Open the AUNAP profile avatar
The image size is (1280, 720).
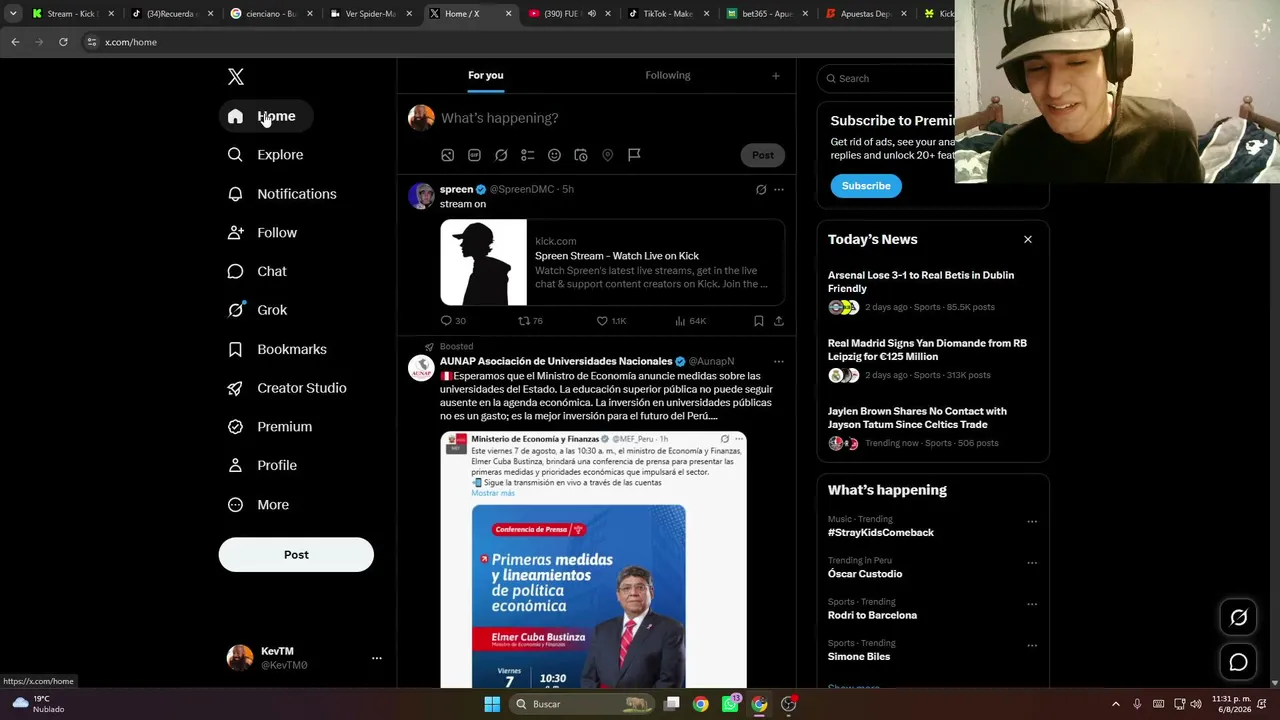coord(421,368)
